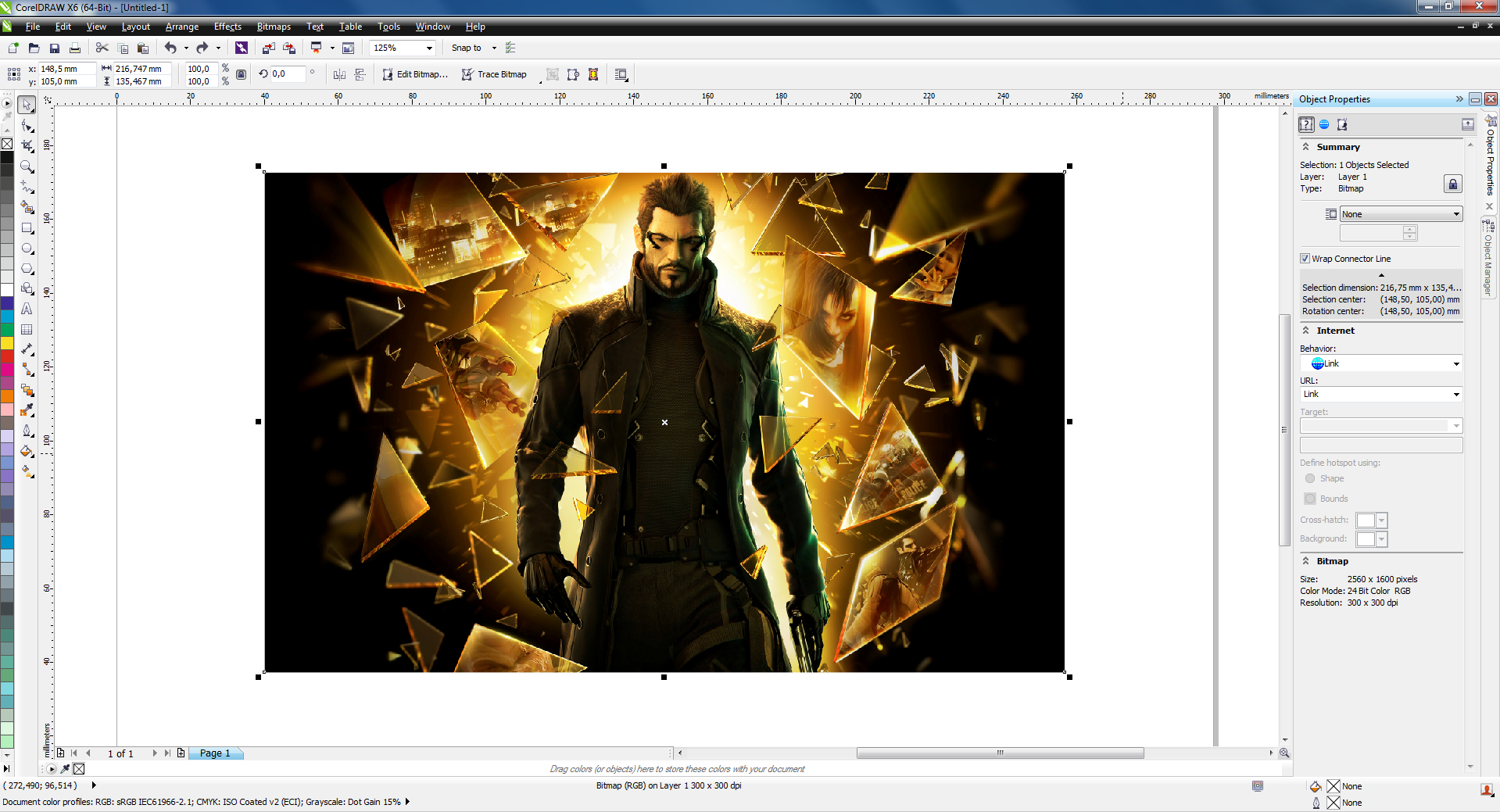Toggle Wrap Connector Line checkbox
The width and height of the screenshot is (1500, 812).
1305,259
